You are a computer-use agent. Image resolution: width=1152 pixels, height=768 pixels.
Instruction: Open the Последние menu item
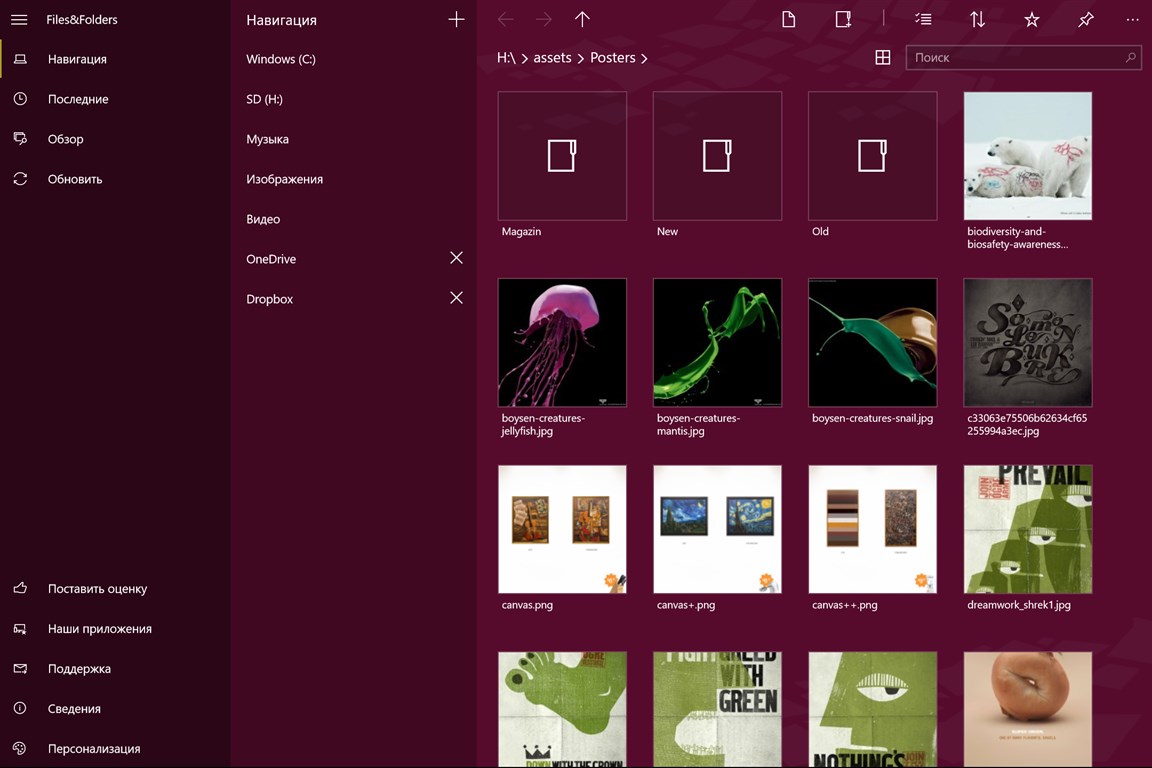click(78, 99)
